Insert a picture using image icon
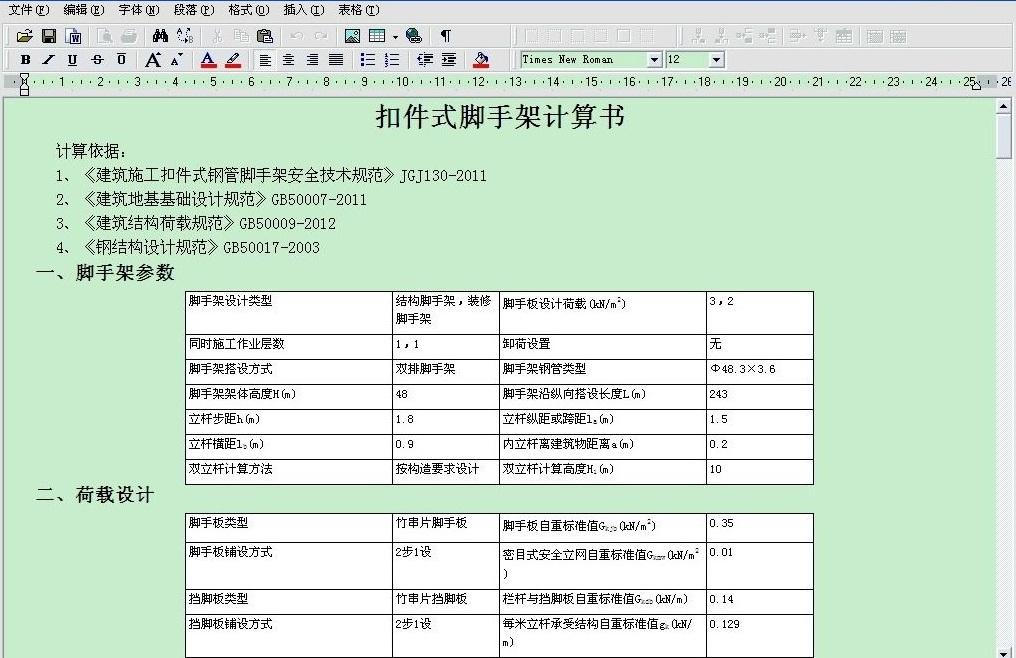The image size is (1016, 658). (352, 36)
